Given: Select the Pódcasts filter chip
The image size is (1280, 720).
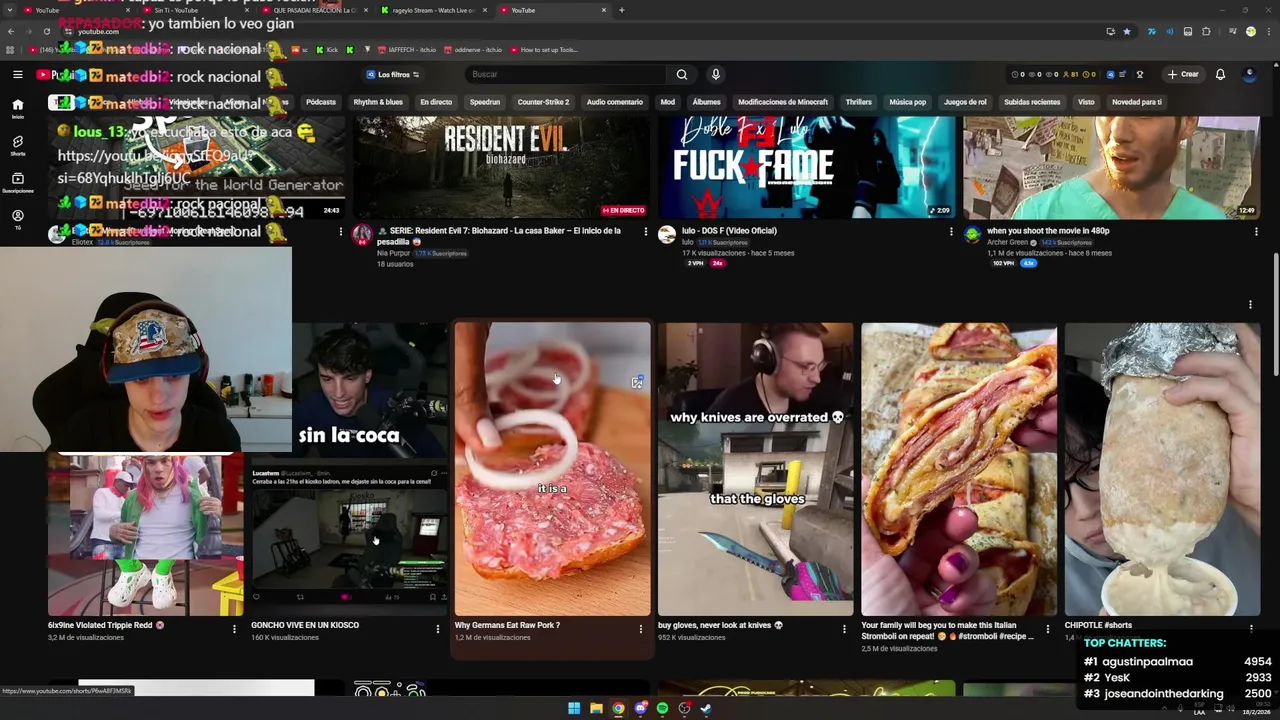Looking at the screenshot, I should click(x=321, y=102).
